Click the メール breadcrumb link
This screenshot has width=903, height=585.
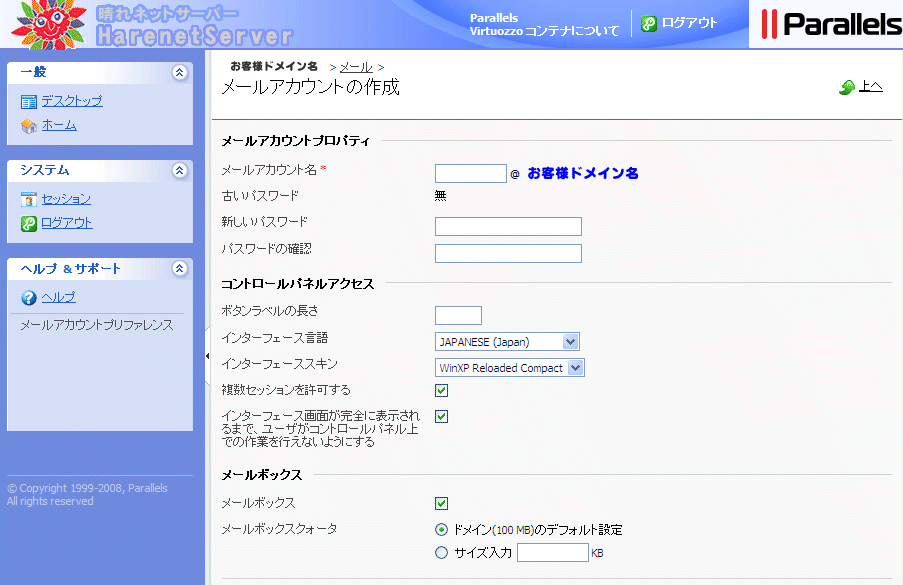[x=356, y=67]
